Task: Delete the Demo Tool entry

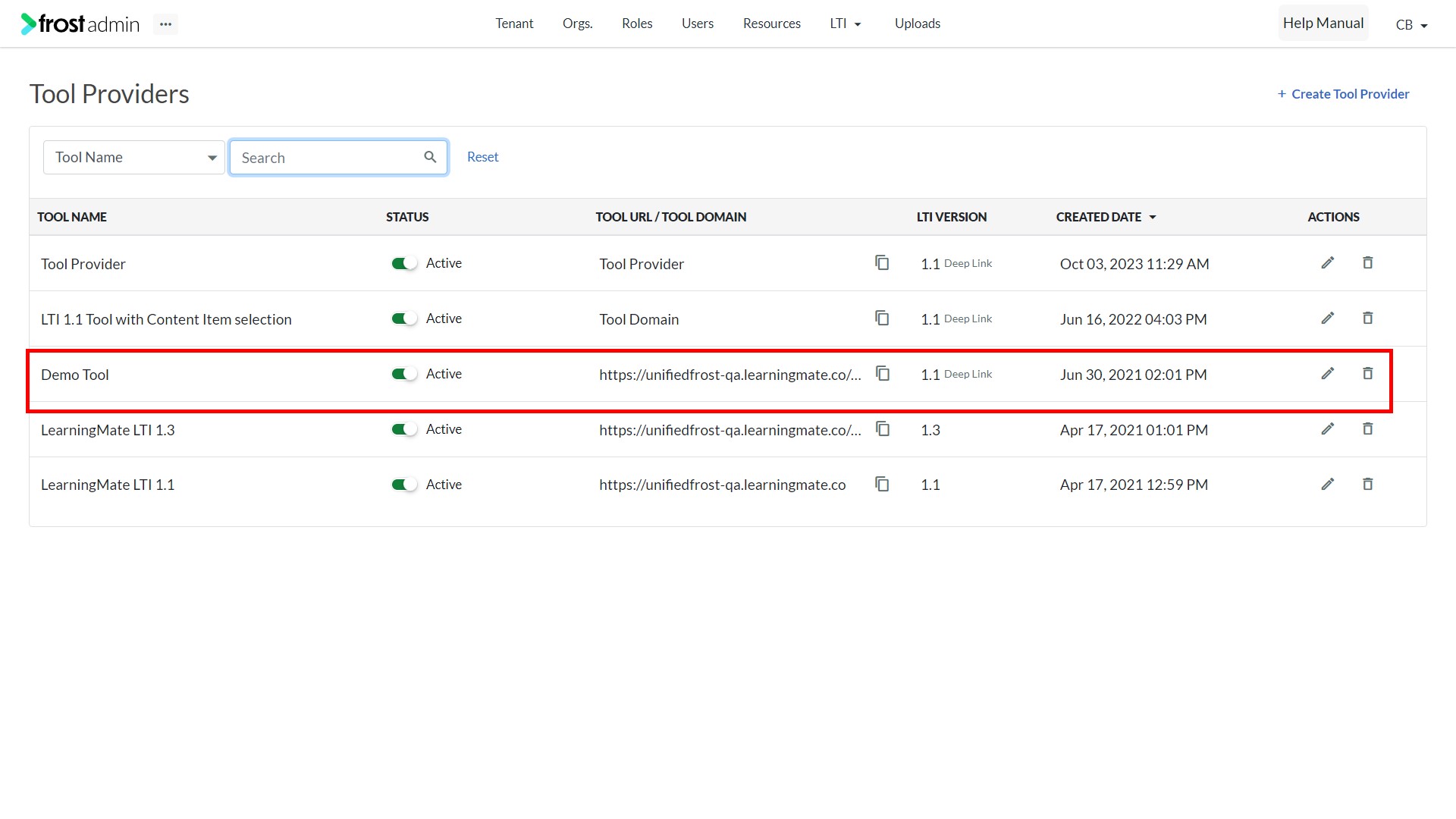Action: click(1368, 373)
